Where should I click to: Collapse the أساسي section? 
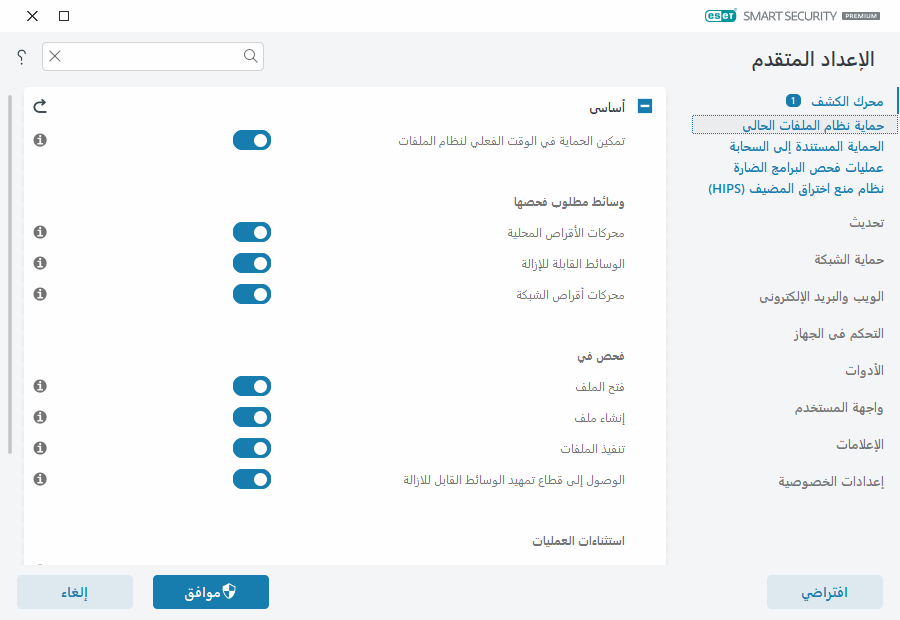coord(644,105)
